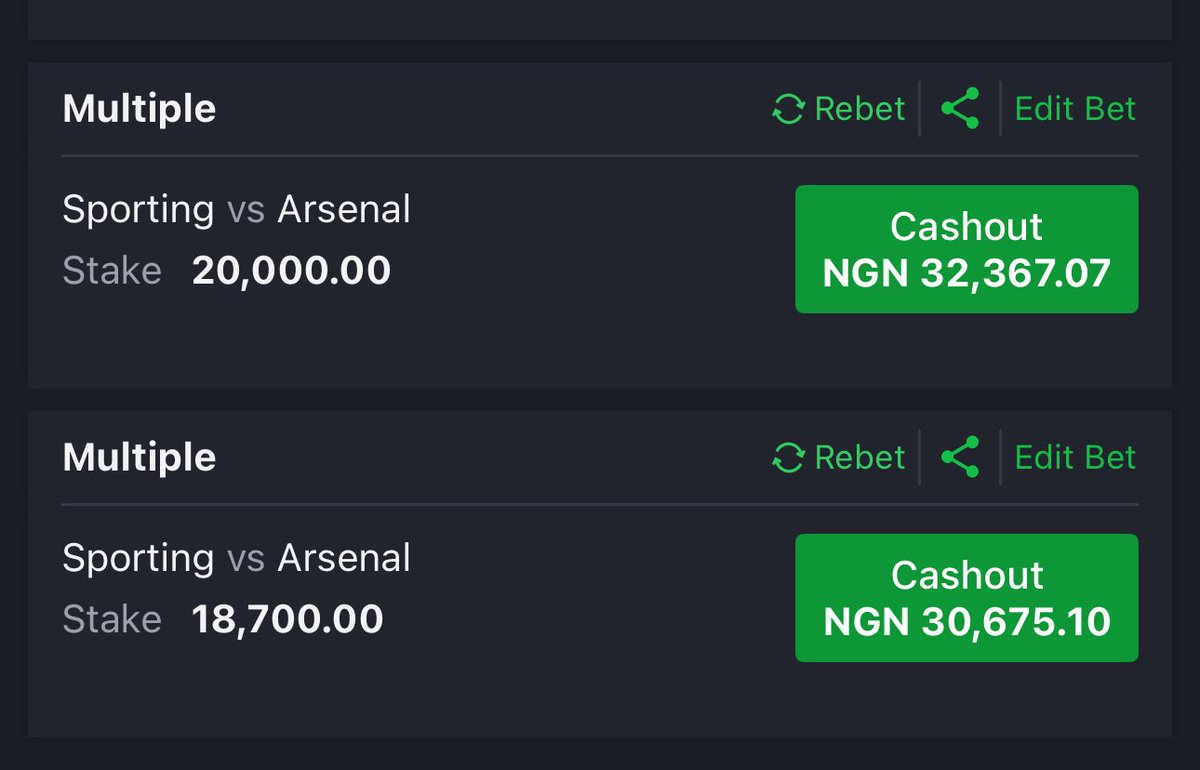The height and width of the screenshot is (770, 1200).
Task: Select the Rebet label on the second Multiple bet
Action: click(859, 457)
